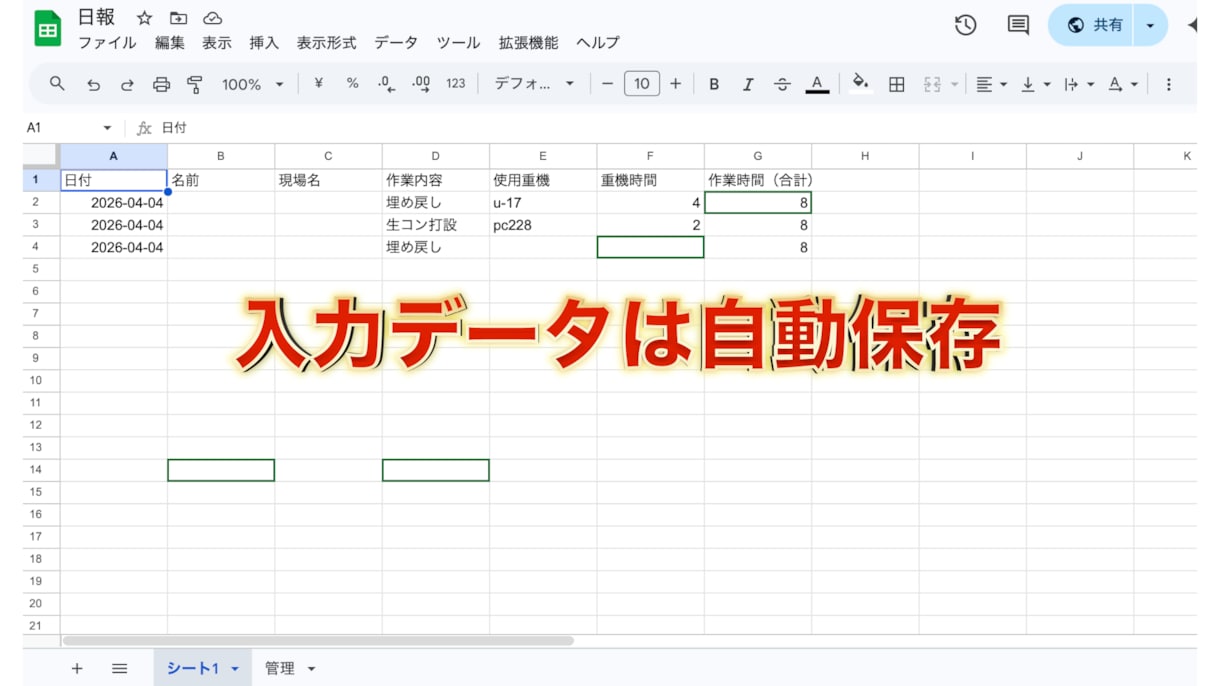Expand the share options arrow
This screenshot has height=686, width=1220.
(1150, 25)
